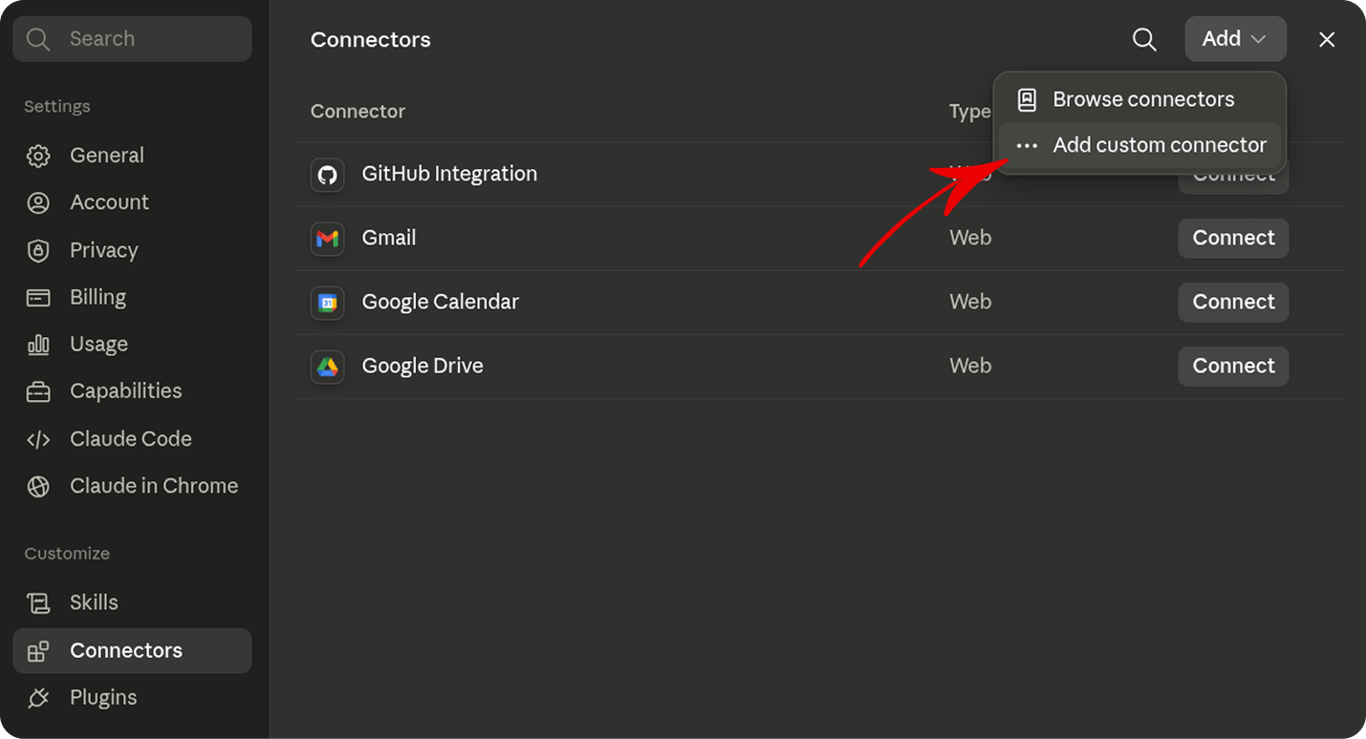Click the GitHub Integration row name

[449, 174]
